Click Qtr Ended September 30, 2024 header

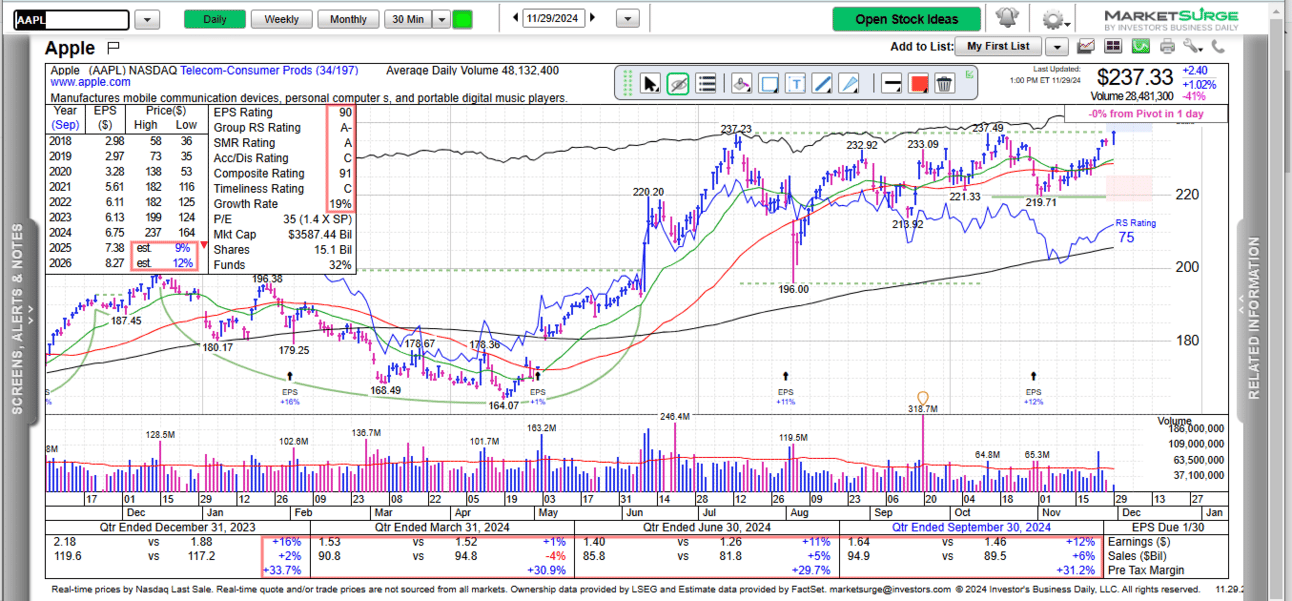tap(970, 527)
